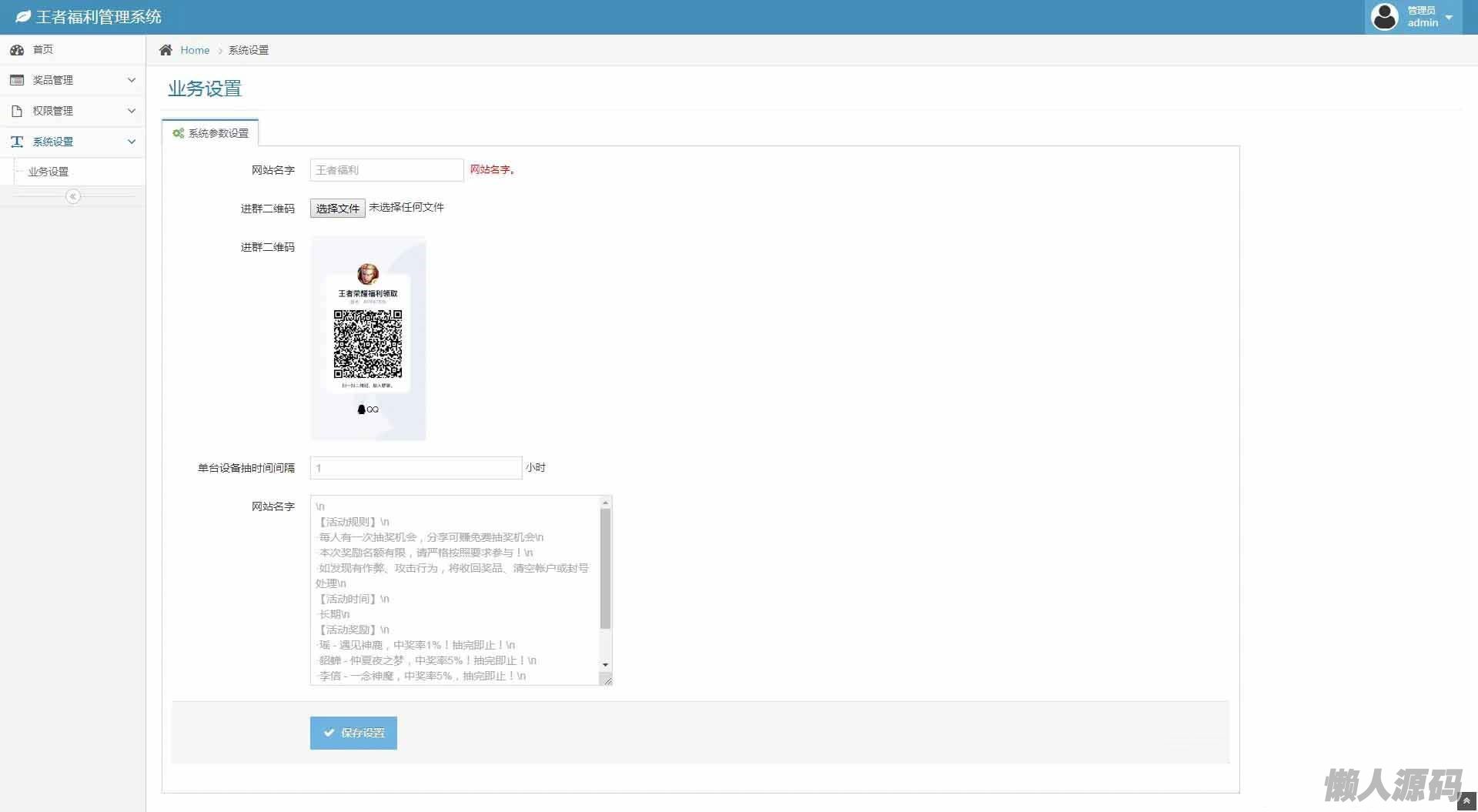Image resolution: width=1478 pixels, height=812 pixels.
Task: Click the dashboard icon beside 首页
Action: (17, 50)
